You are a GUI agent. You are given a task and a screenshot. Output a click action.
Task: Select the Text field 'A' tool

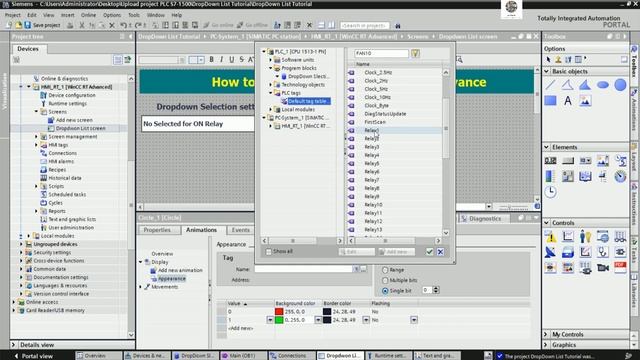(567, 100)
